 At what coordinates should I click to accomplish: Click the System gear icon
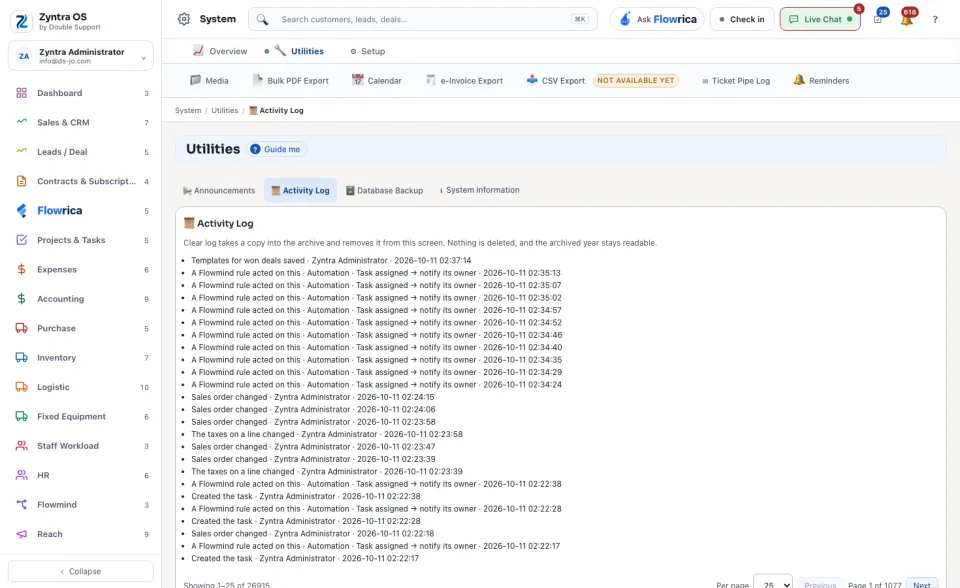tap(184, 19)
